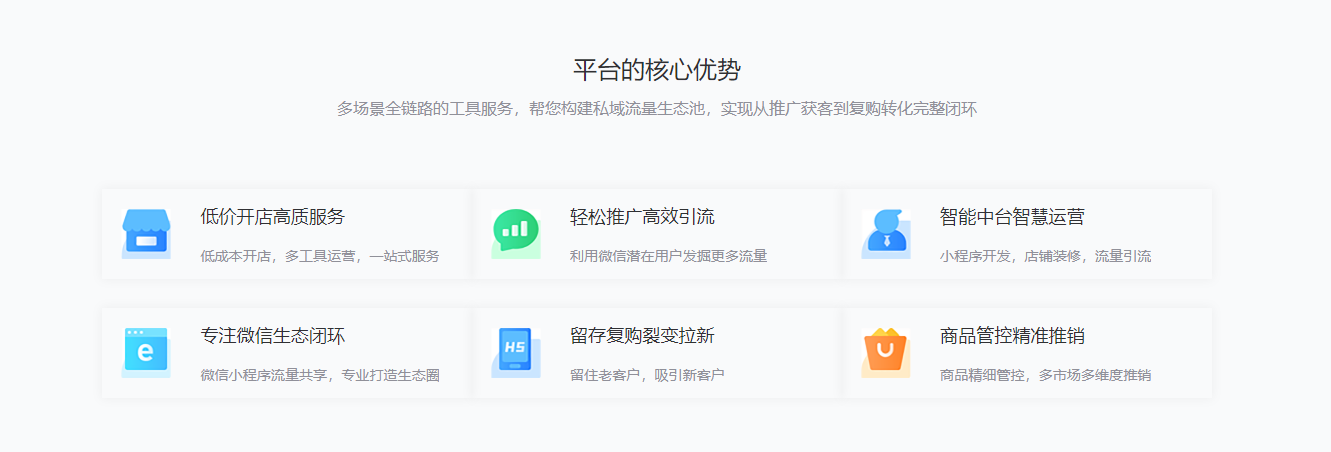
Task: Click the 留住老客户，吸引新客户 description
Action: pos(647,375)
